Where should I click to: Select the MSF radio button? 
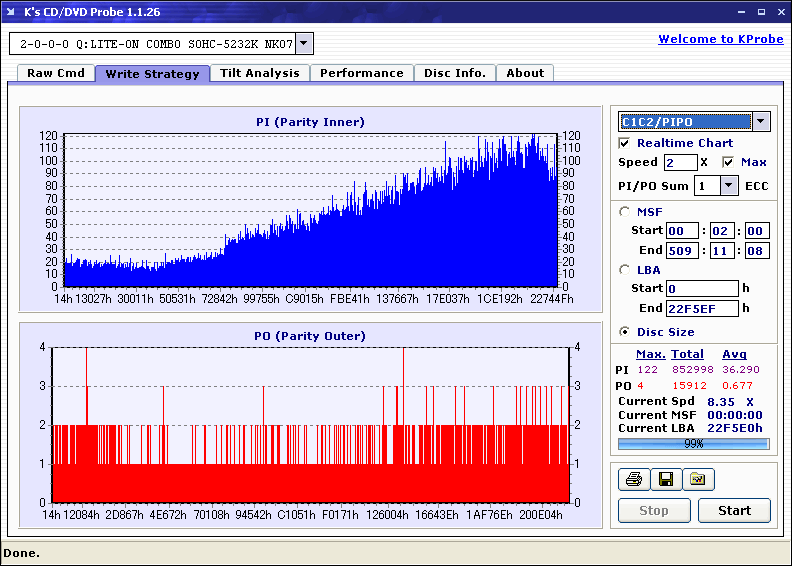[625, 211]
